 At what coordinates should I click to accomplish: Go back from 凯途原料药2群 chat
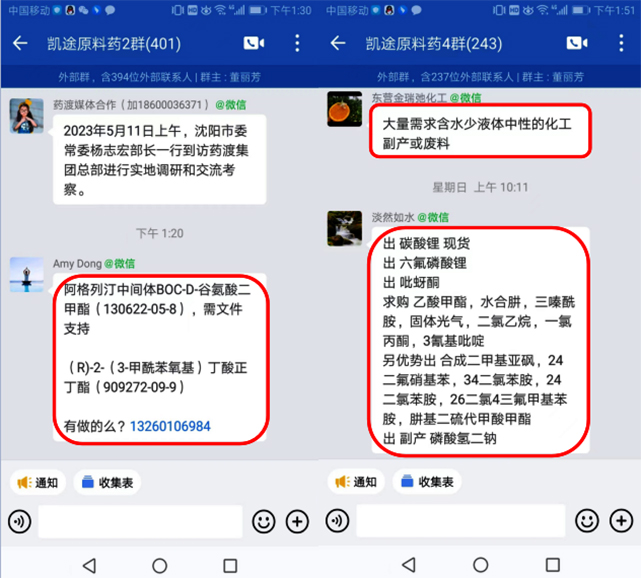20,43
